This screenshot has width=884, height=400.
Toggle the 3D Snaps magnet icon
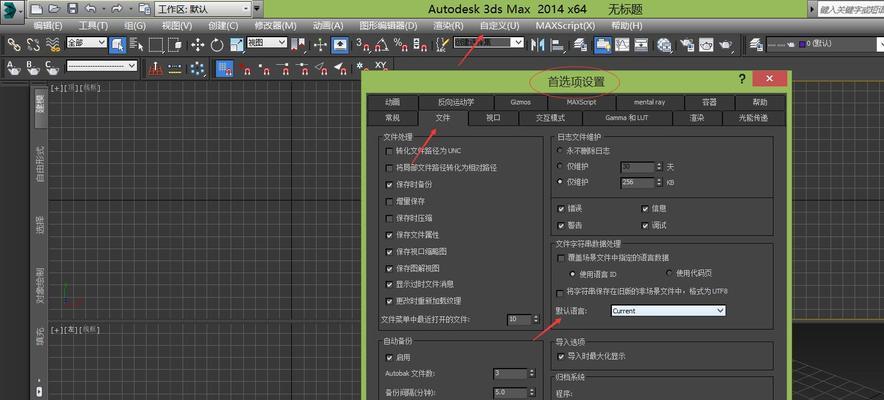tap(362, 45)
